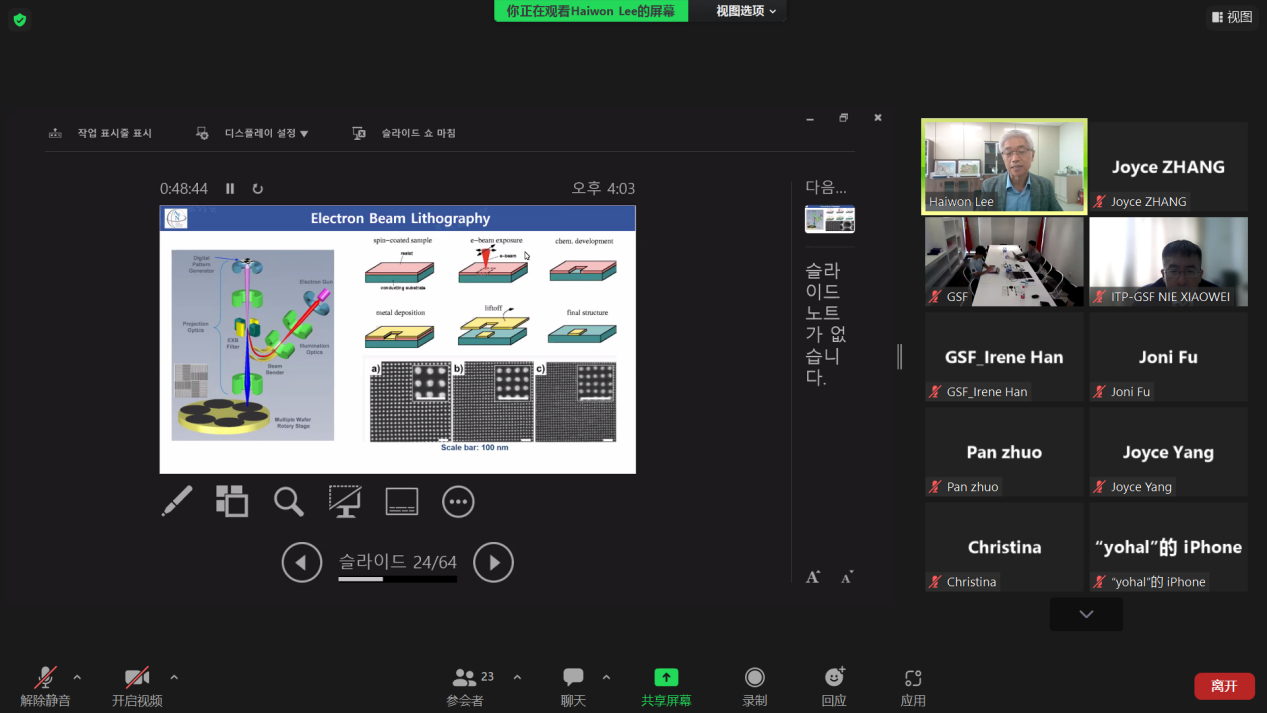The height and width of the screenshot is (713, 1267).
Task: Select "yohal"的 iPhone participant tile
Action: [x=1168, y=547]
